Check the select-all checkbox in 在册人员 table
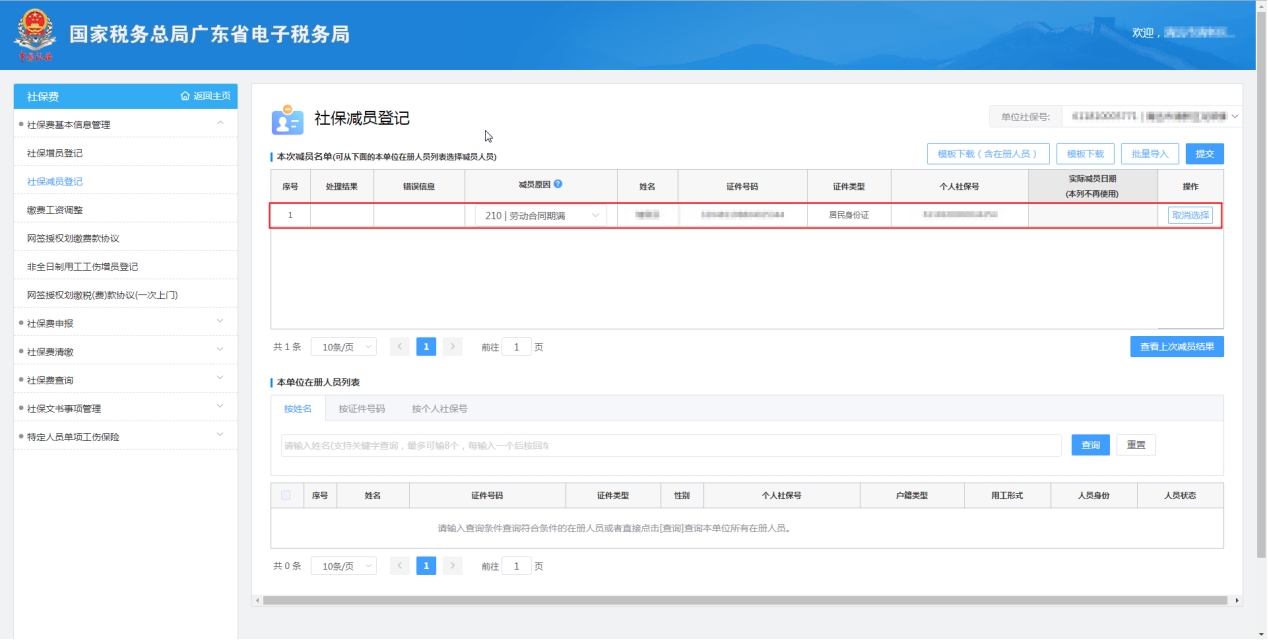 [287, 495]
